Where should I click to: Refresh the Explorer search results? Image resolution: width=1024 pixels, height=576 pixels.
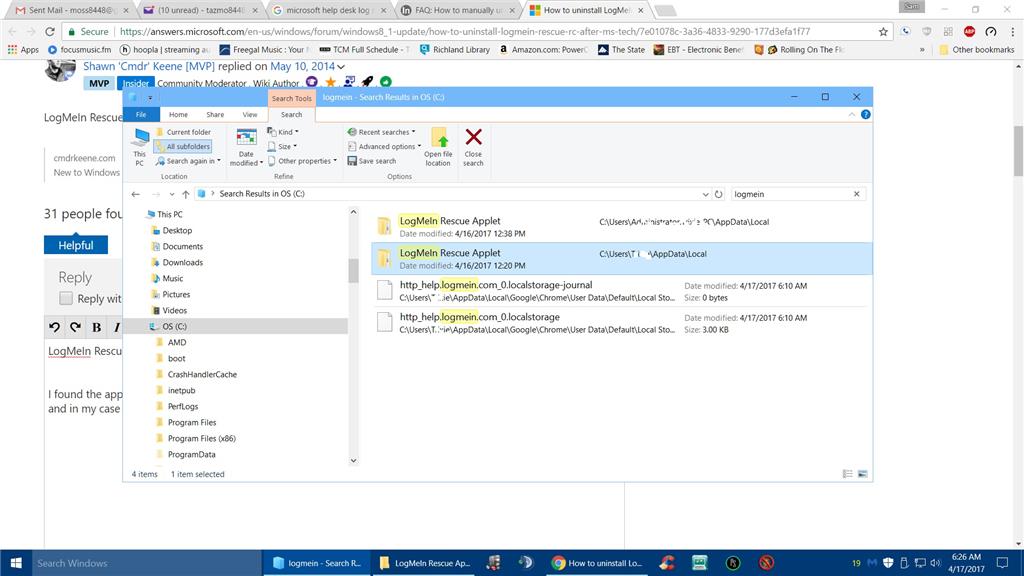point(718,194)
